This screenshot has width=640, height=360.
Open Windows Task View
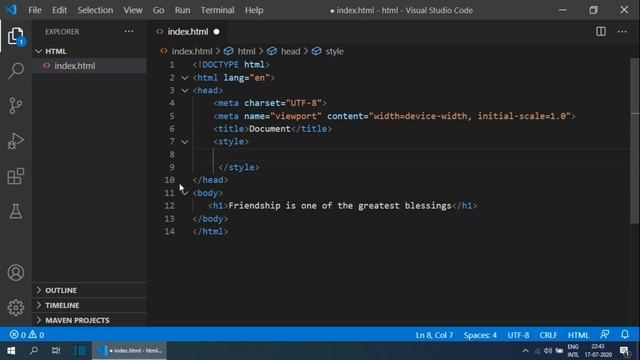(x=56, y=350)
